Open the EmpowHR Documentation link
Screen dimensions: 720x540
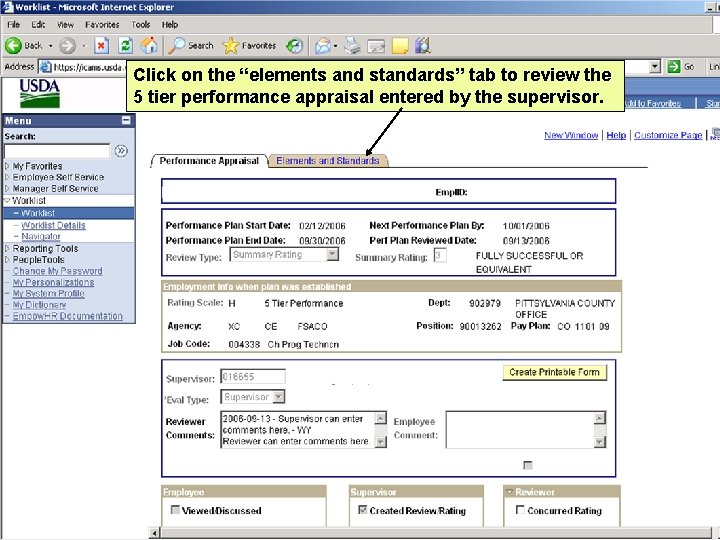[x=68, y=316]
